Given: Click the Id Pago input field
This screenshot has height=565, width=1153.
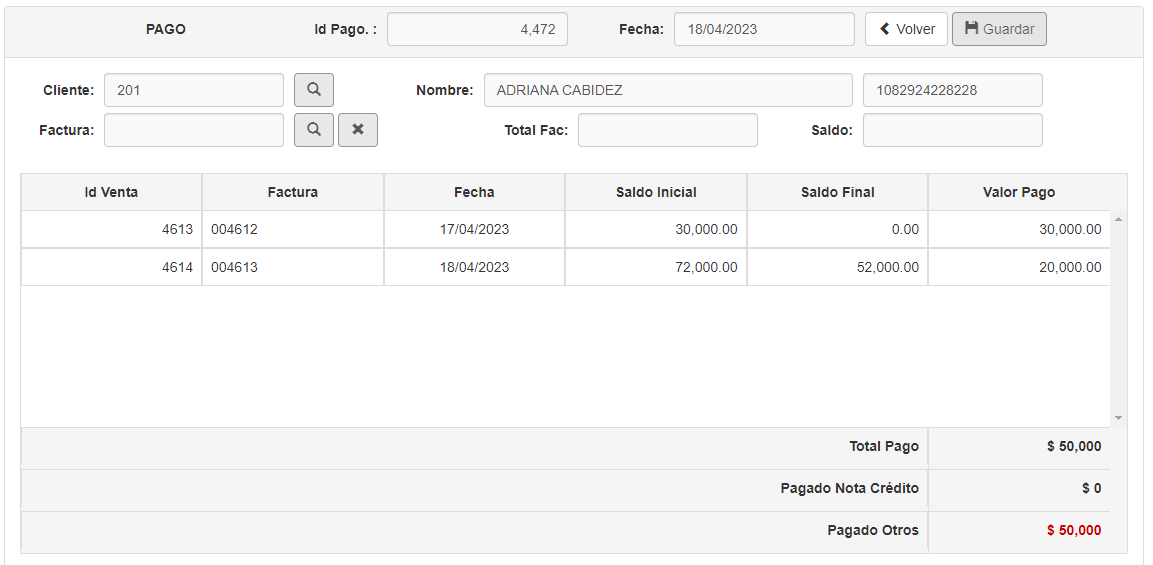Looking at the screenshot, I should (477, 29).
